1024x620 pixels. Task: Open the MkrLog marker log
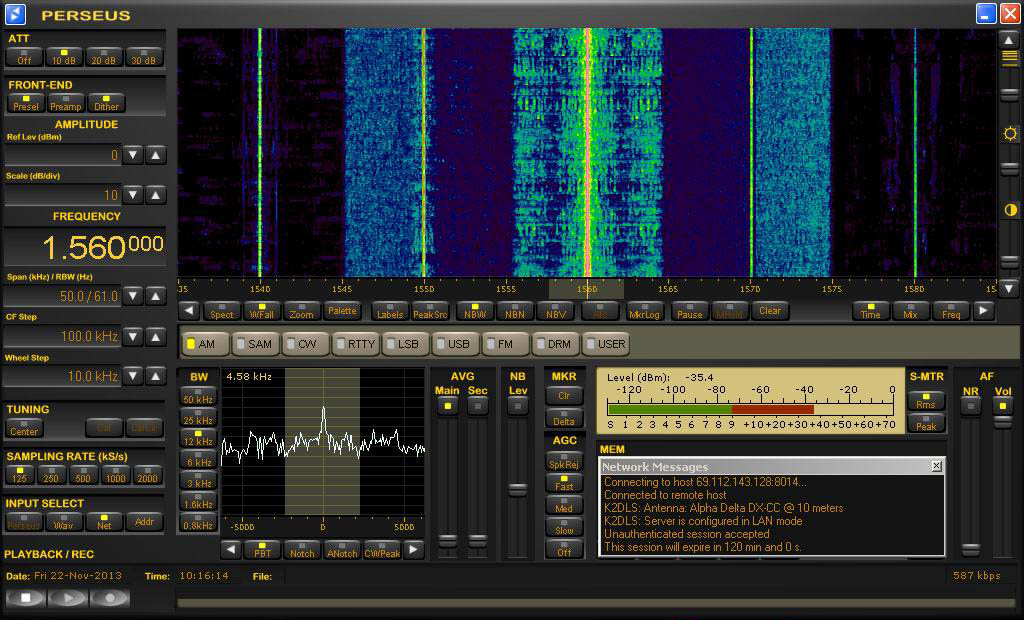[x=645, y=311]
